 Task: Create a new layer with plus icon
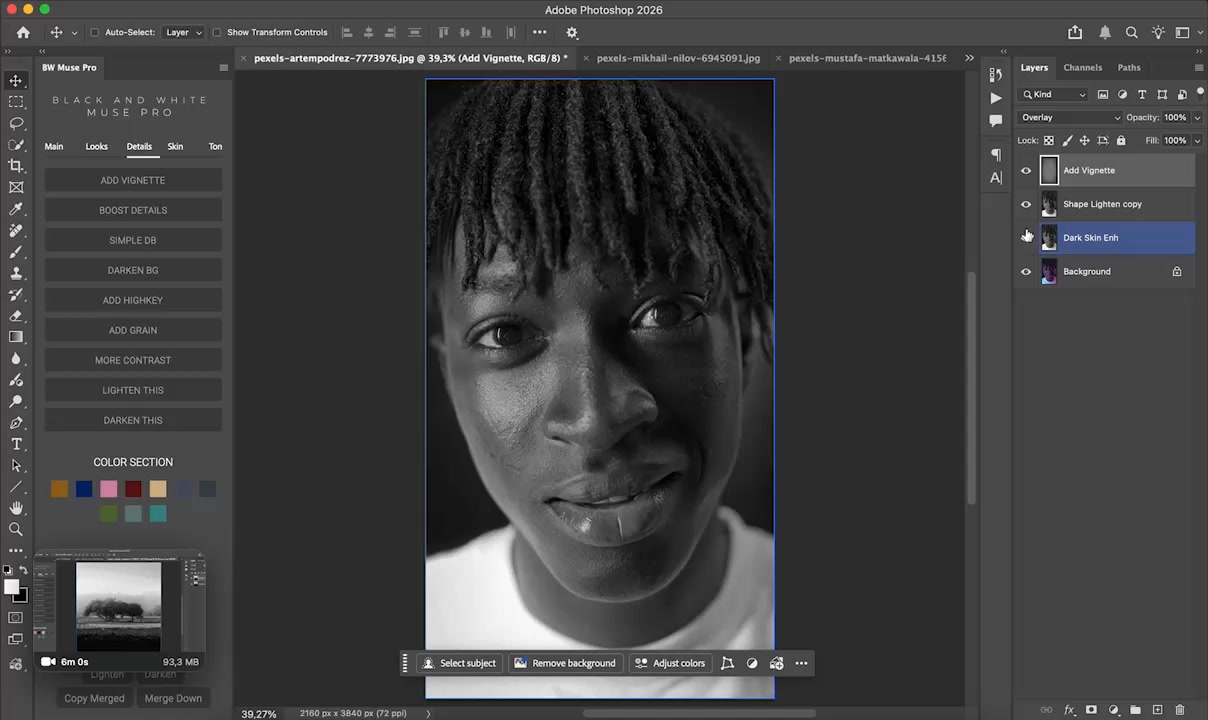point(1157,710)
